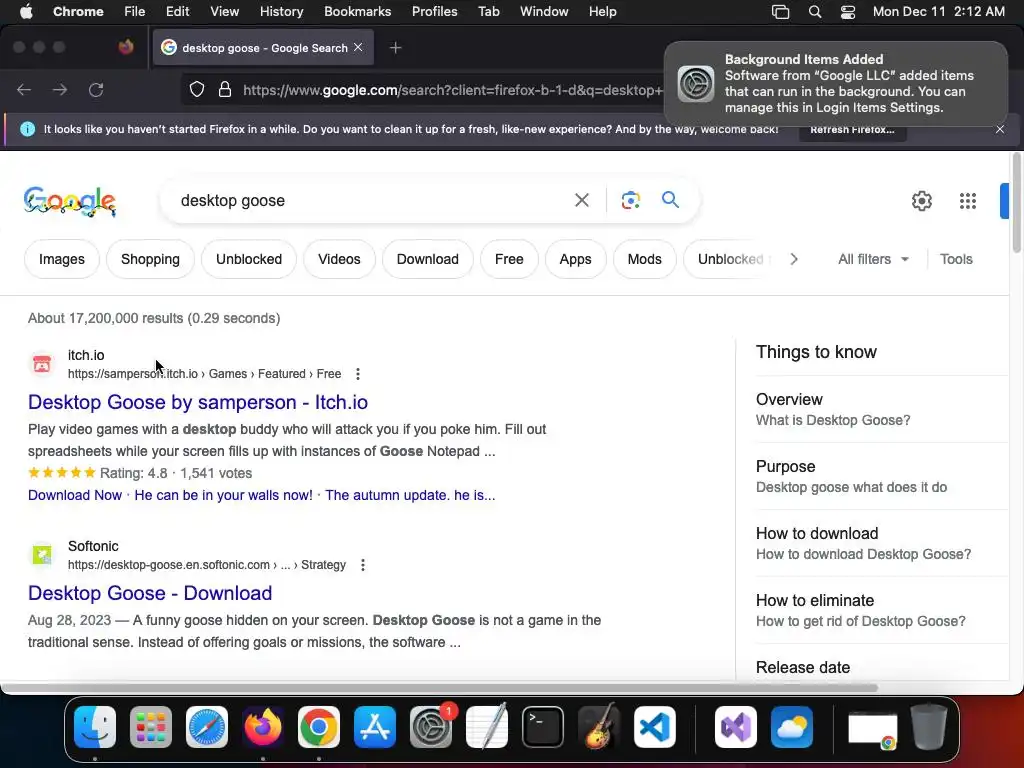Show more filter chips with the chevron
This screenshot has height=768, width=1024.
point(793,259)
